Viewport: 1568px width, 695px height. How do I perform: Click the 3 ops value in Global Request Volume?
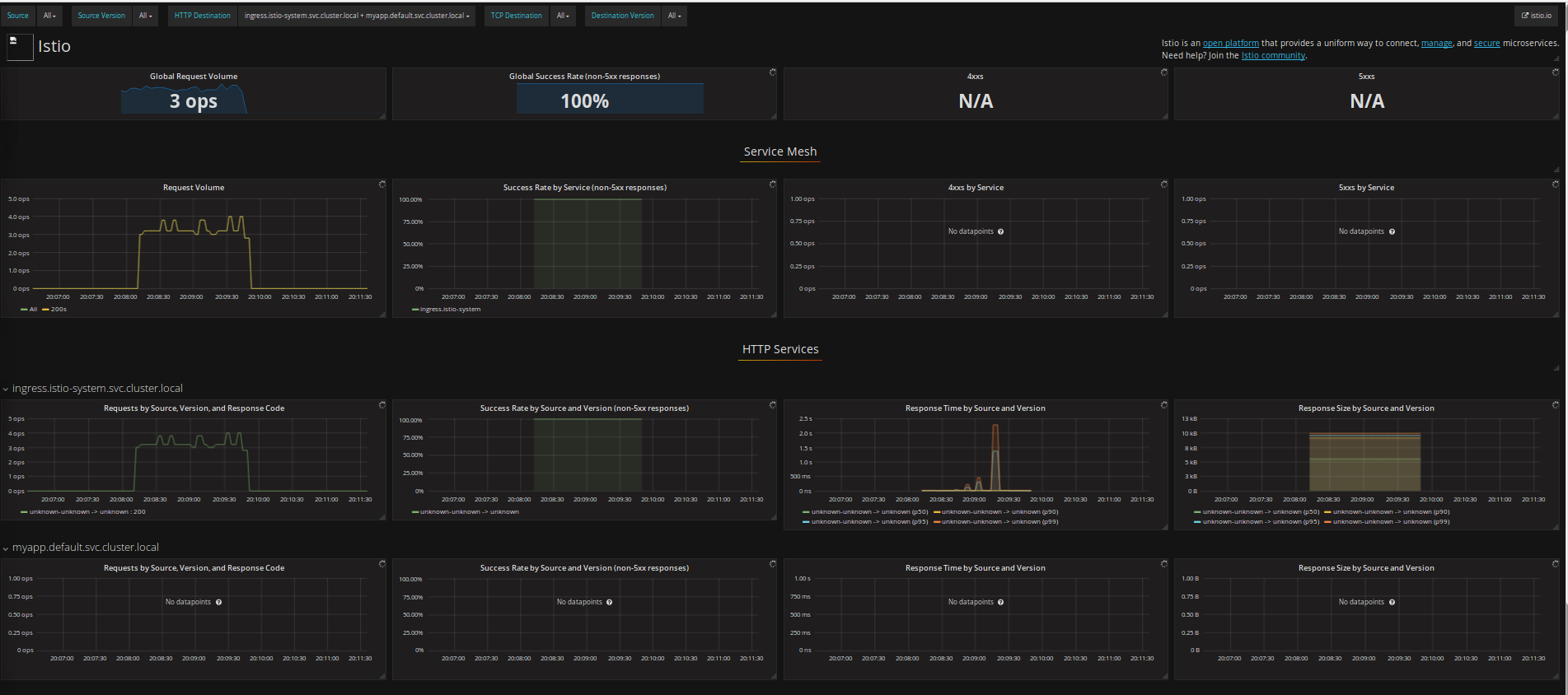tap(194, 101)
